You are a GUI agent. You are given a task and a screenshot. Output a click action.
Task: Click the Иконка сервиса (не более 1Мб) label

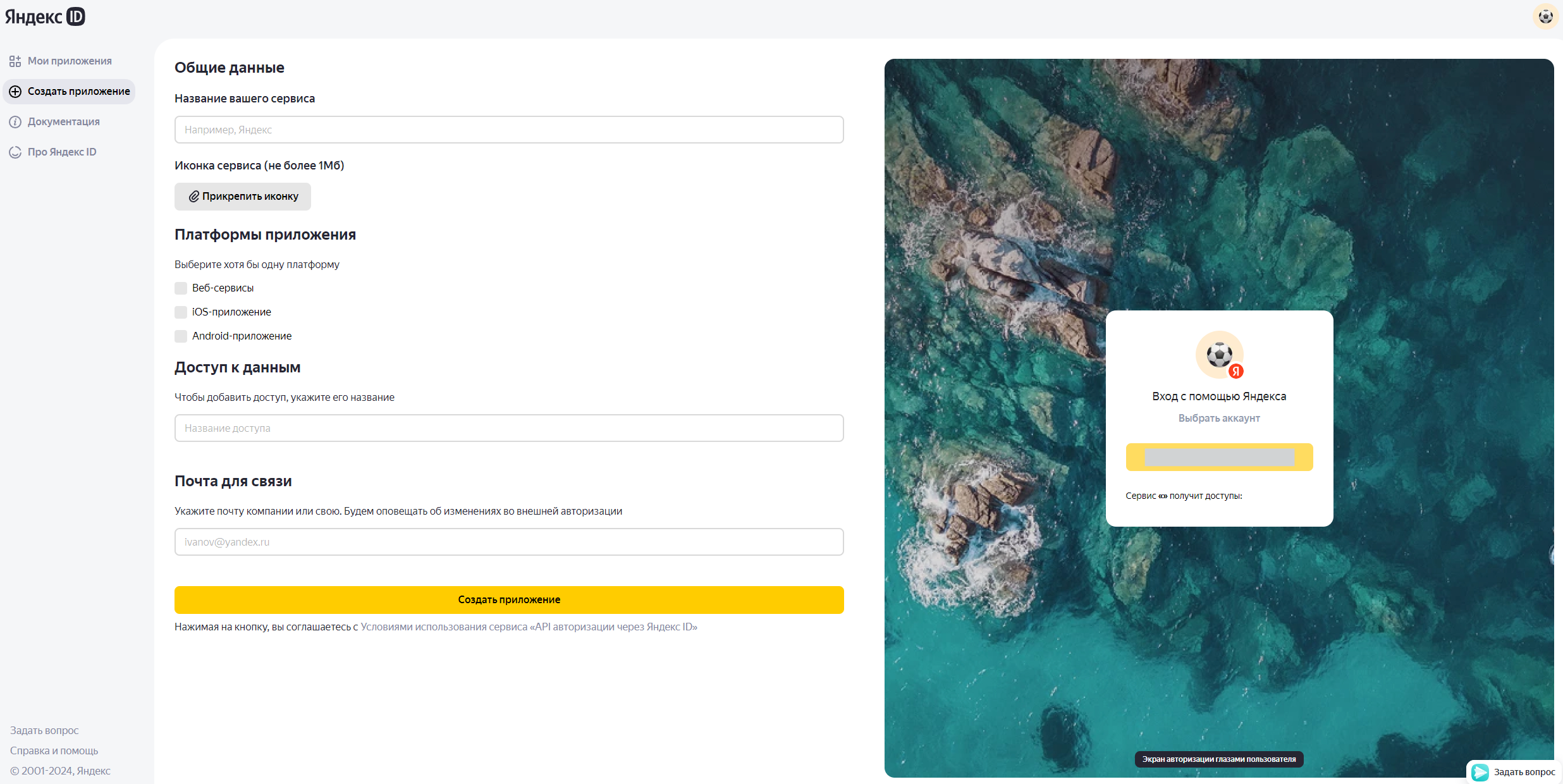point(259,166)
